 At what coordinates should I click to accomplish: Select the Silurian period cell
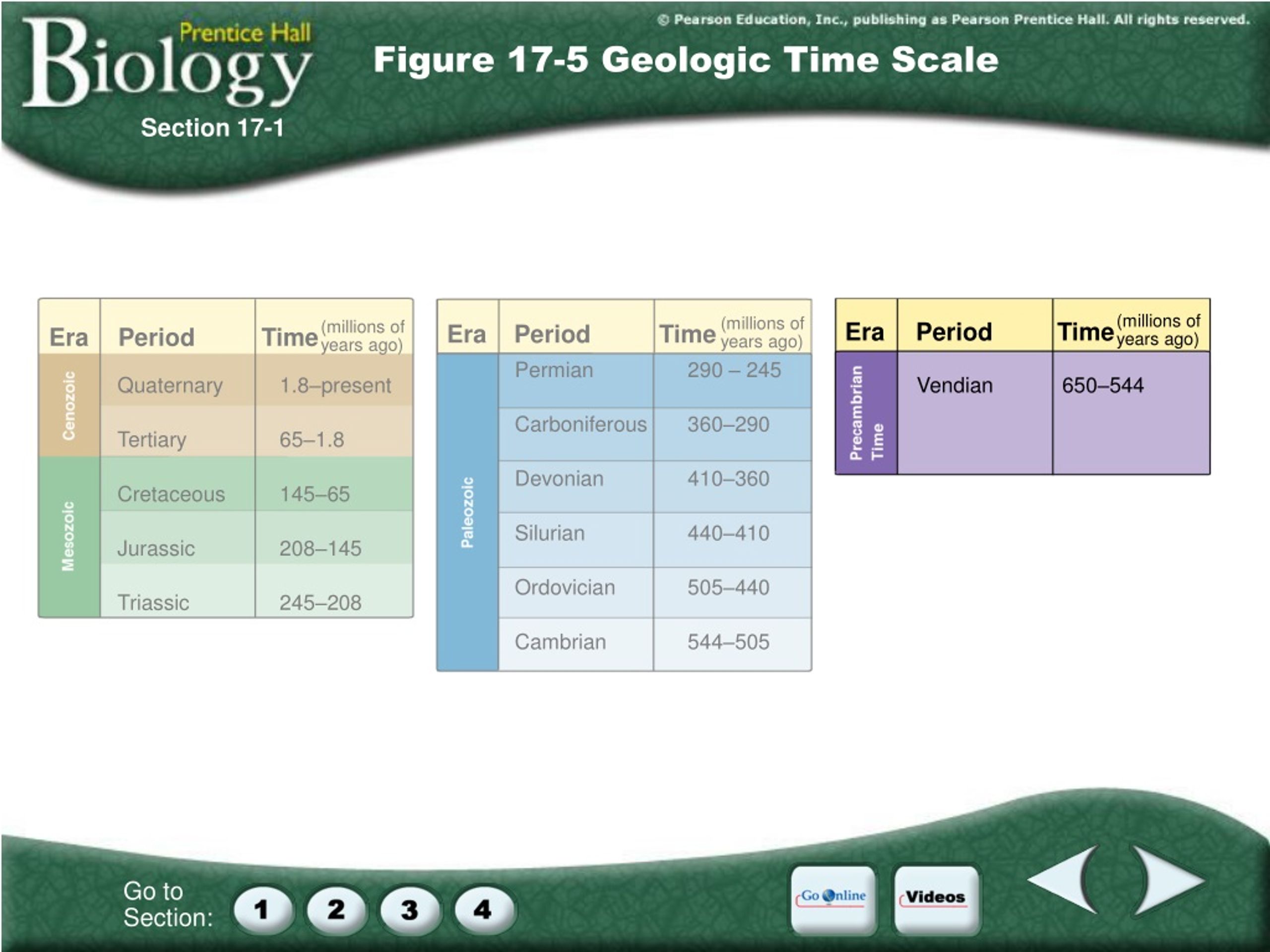pyautogui.click(x=576, y=540)
